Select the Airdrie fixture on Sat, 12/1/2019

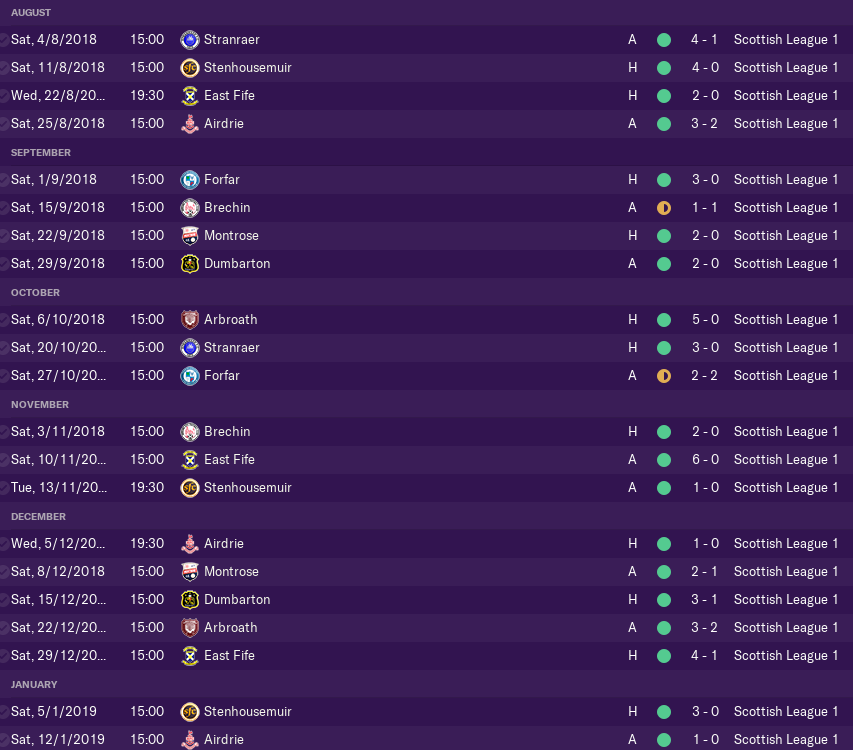point(426,739)
